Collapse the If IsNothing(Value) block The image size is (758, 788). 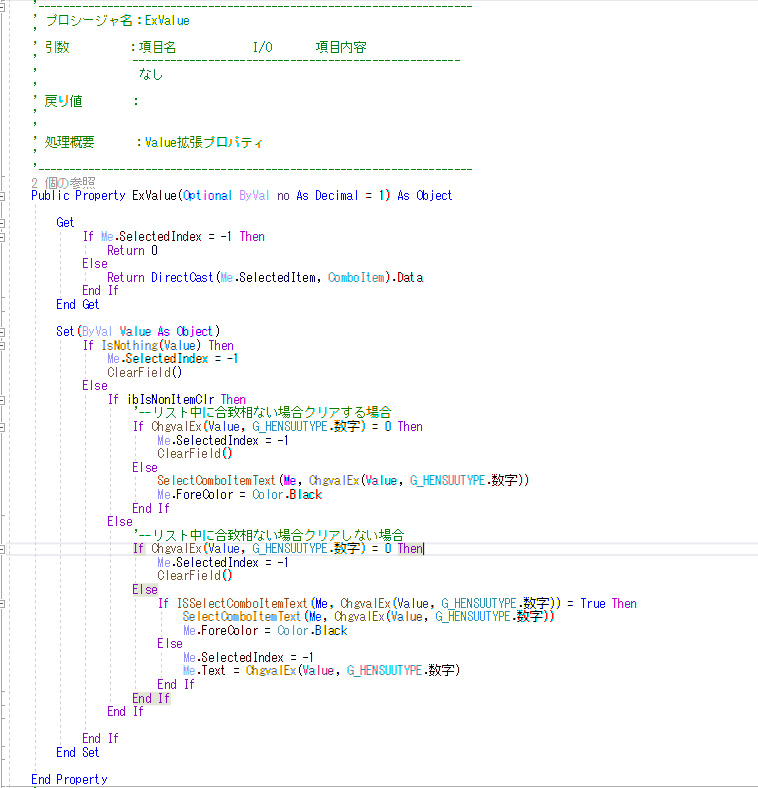coord(2,346)
